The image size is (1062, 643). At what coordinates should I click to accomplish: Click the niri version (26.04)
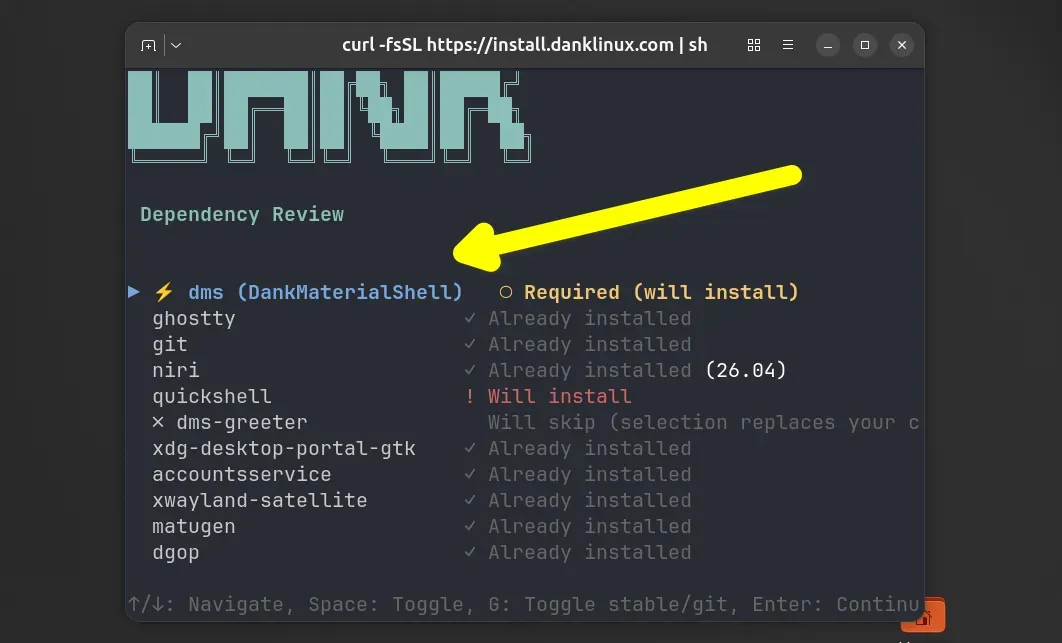[x=746, y=371]
